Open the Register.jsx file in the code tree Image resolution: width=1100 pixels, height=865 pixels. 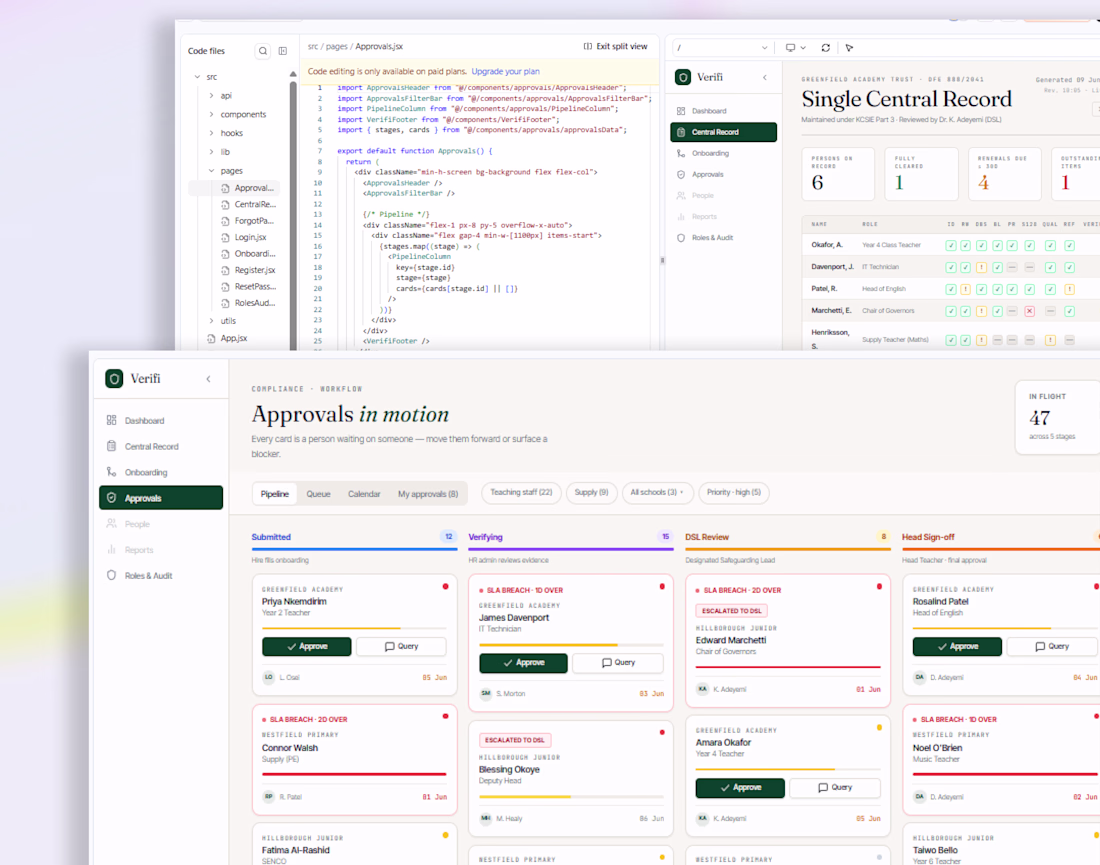pos(255,270)
